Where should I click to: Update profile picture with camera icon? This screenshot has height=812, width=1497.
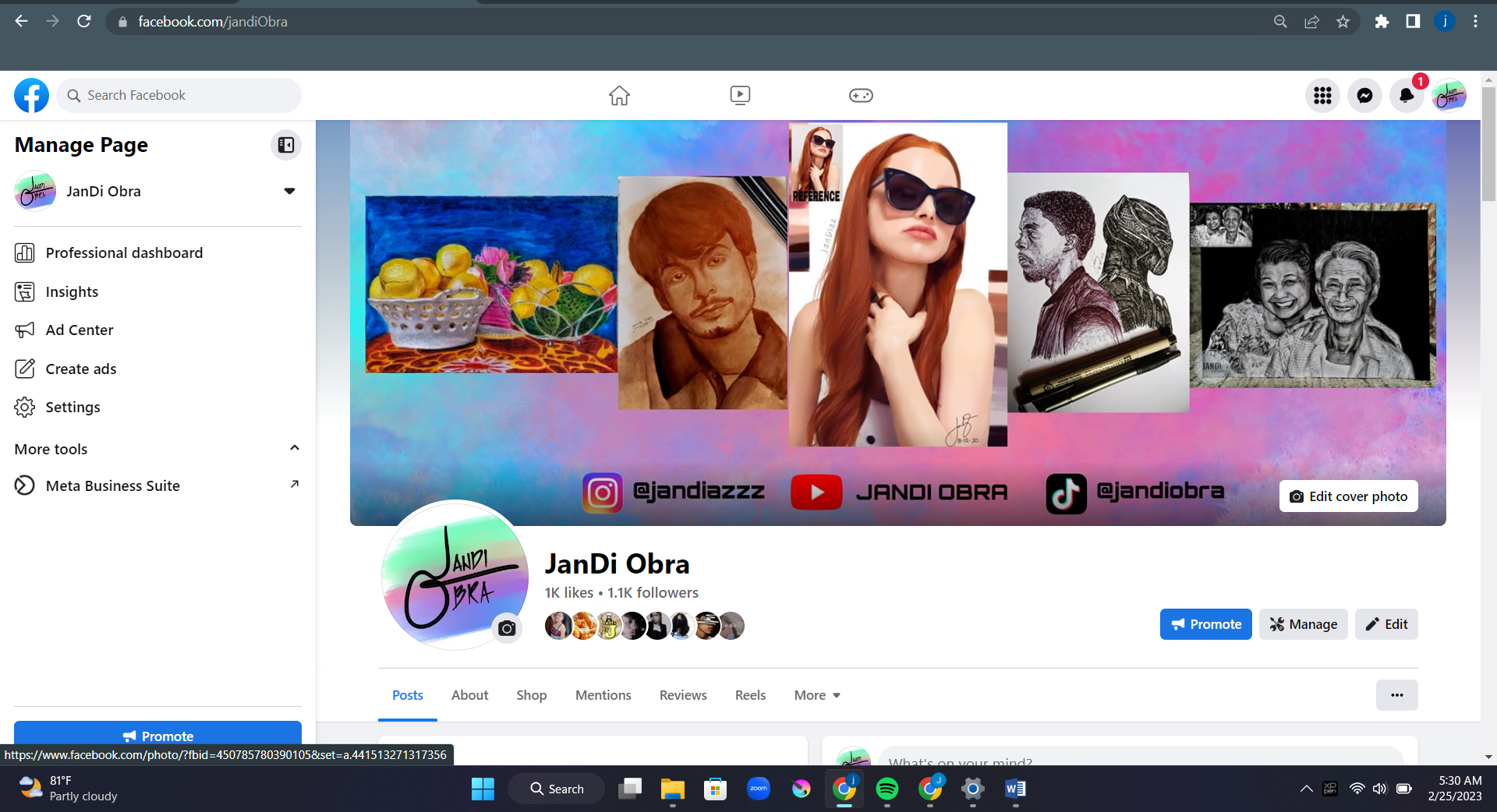click(x=507, y=628)
